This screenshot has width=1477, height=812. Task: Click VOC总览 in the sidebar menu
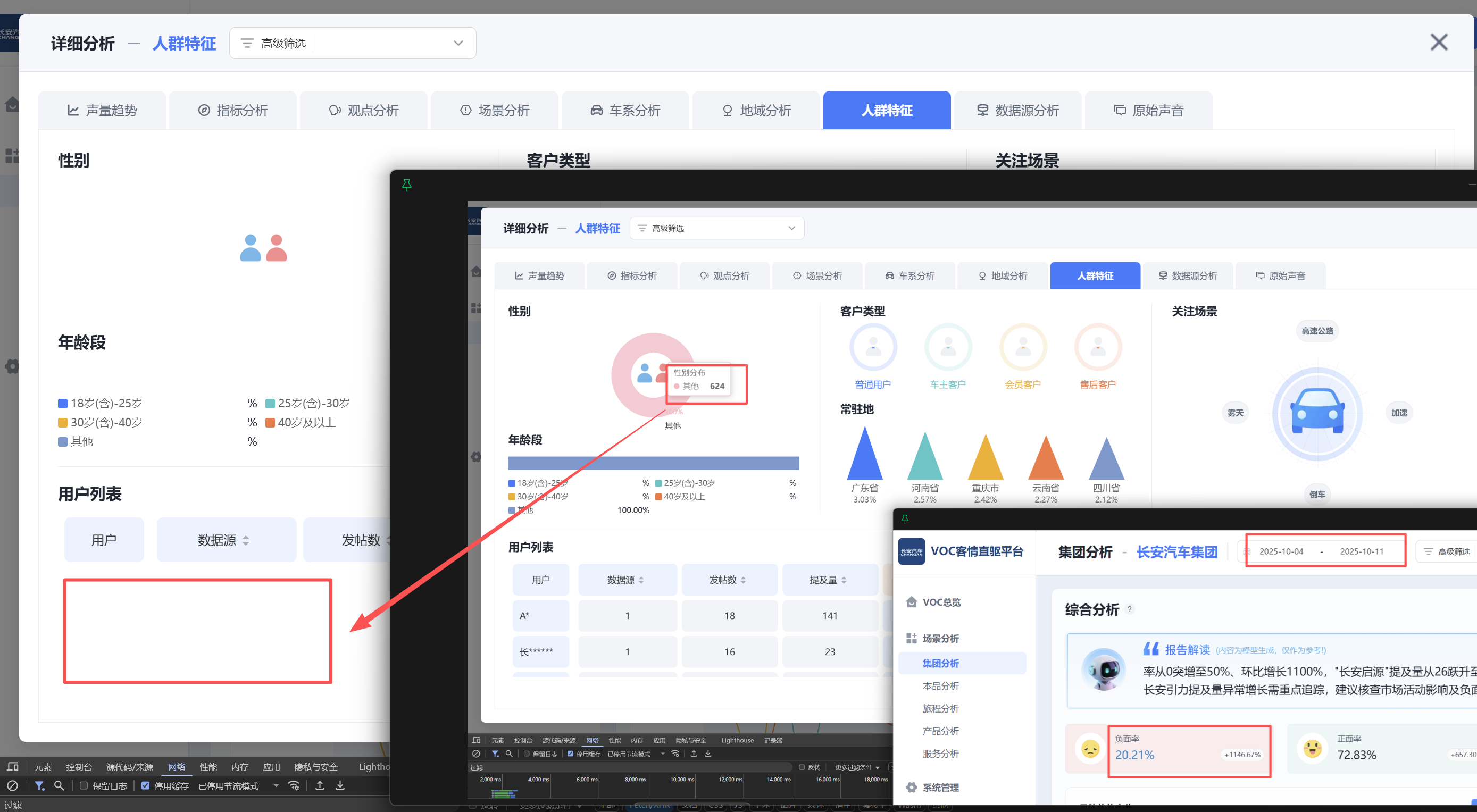point(941,602)
